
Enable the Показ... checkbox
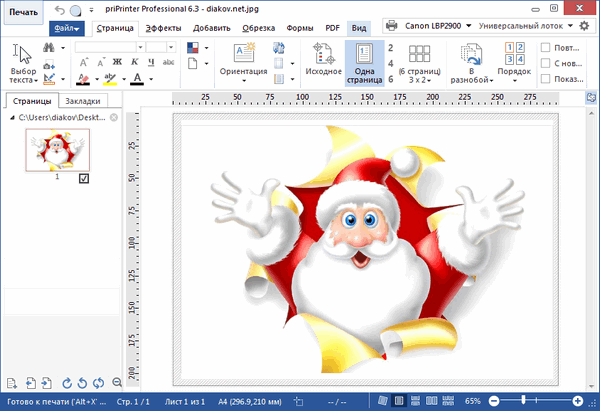coord(546,79)
